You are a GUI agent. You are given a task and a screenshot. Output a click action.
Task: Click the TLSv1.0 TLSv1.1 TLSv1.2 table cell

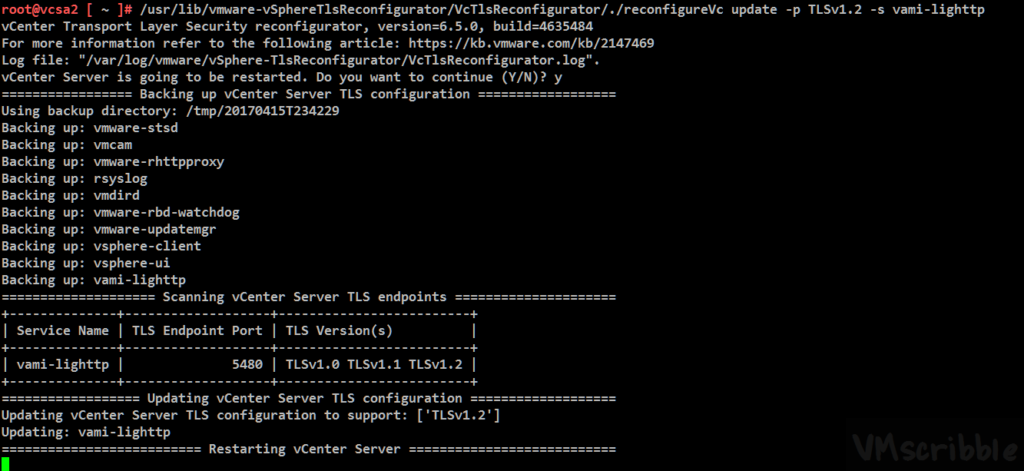pos(374,364)
